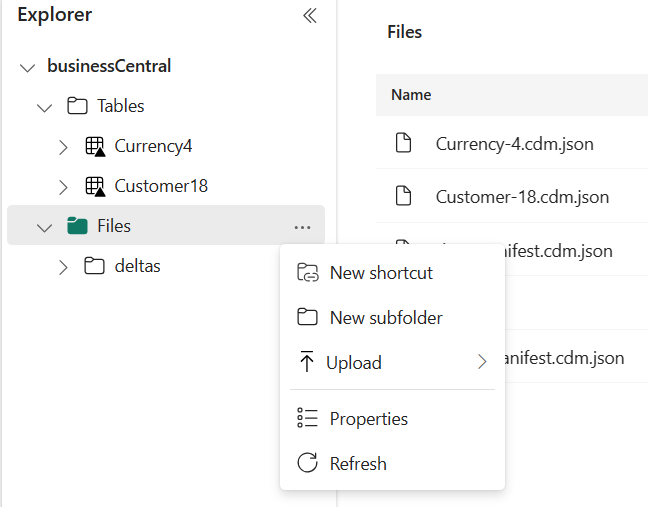The height and width of the screenshot is (507, 648).
Task: Click the Customer18 table icon
Action: point(95,186)
